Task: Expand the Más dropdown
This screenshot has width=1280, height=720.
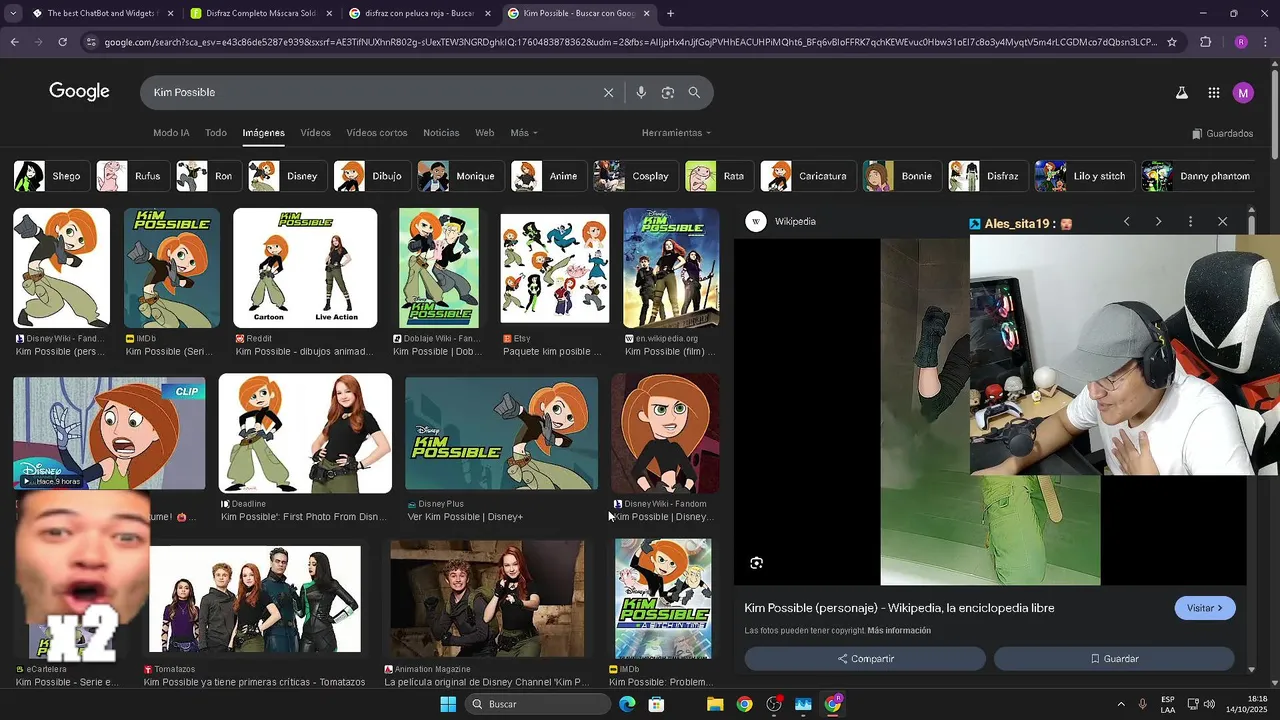Action: [x=524, y=133]
